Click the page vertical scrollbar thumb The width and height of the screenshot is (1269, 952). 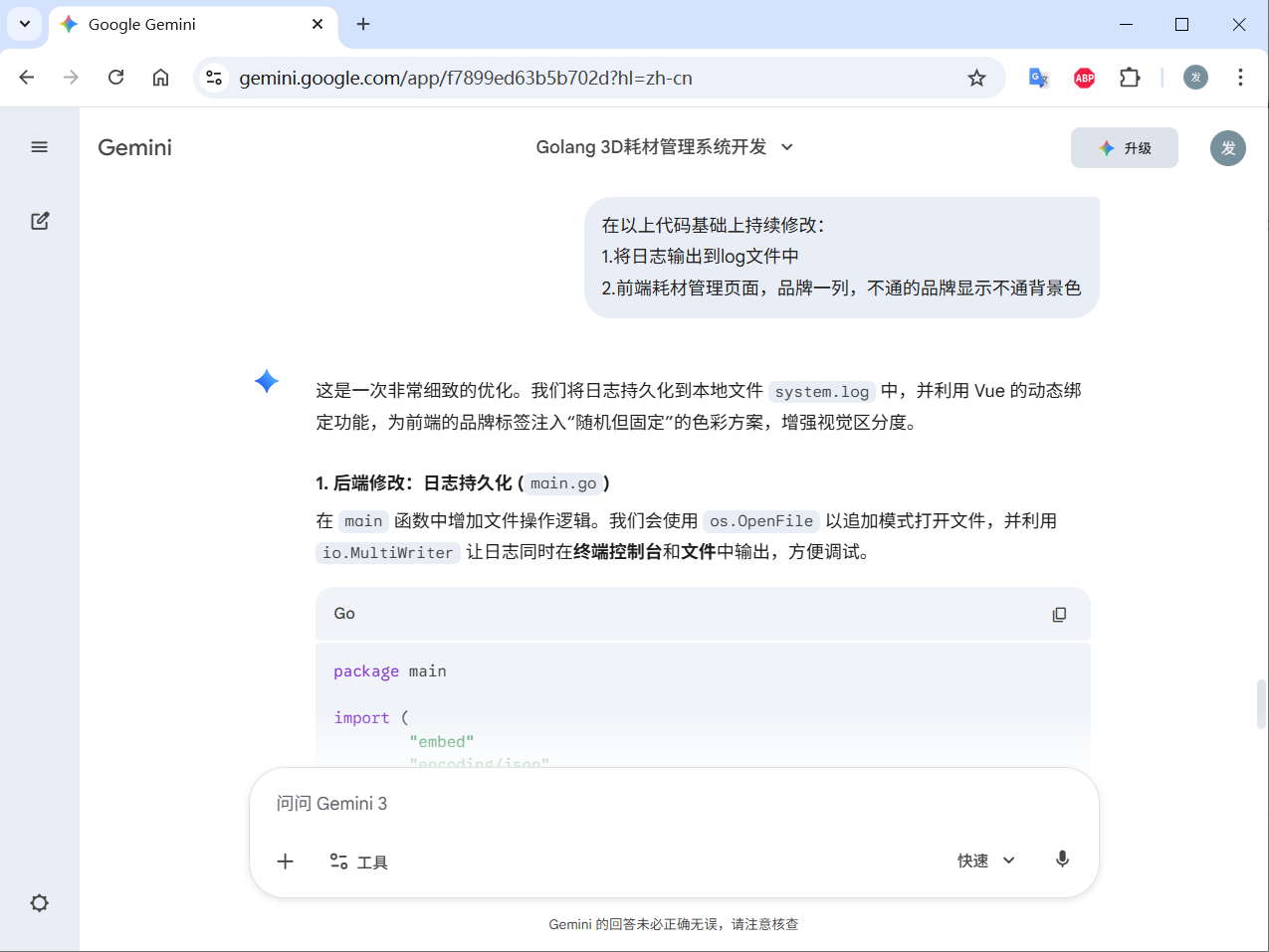coord(1261,704)
